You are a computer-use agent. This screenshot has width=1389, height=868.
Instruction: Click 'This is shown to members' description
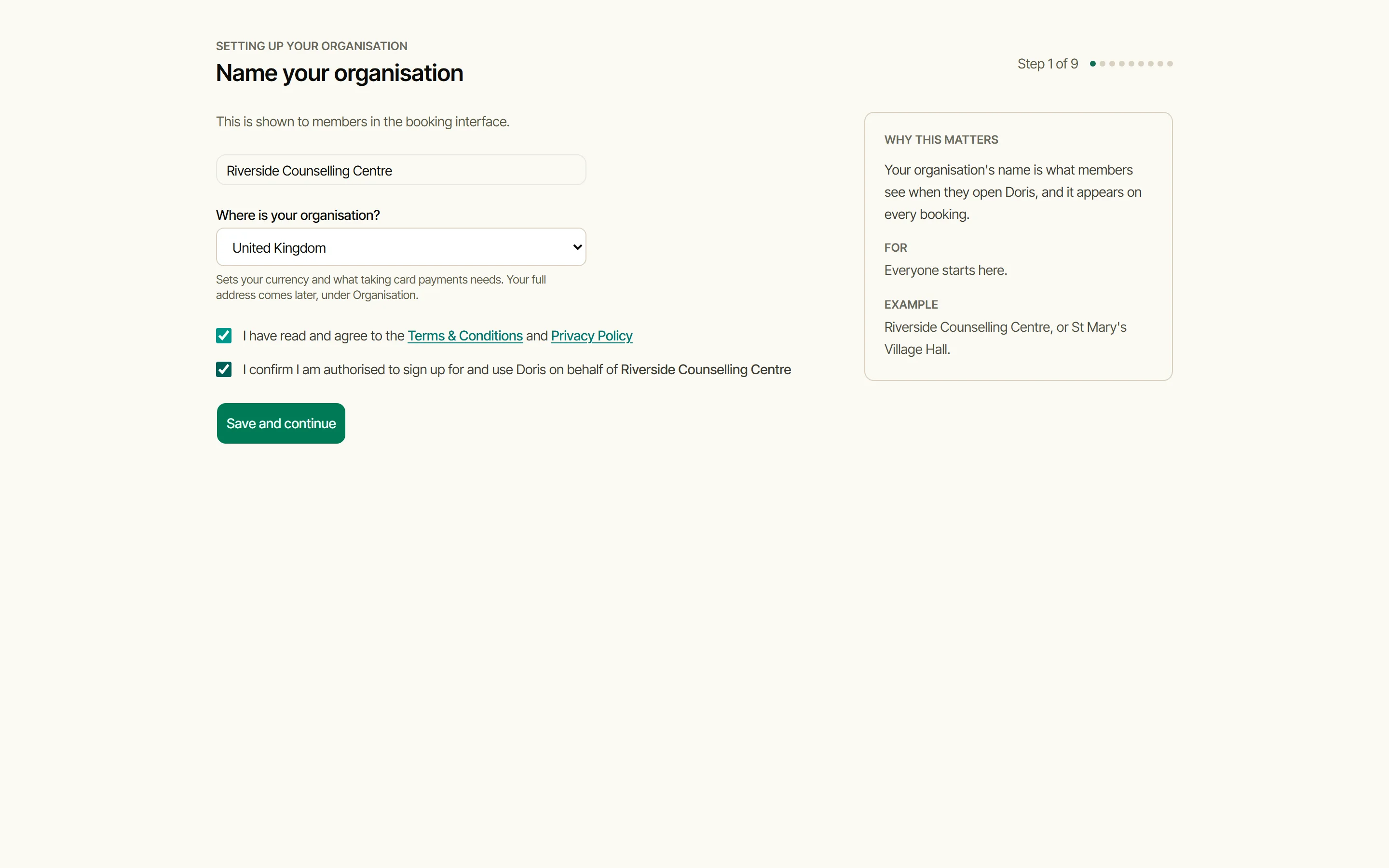pyautogui.click(x=363, y=122)
